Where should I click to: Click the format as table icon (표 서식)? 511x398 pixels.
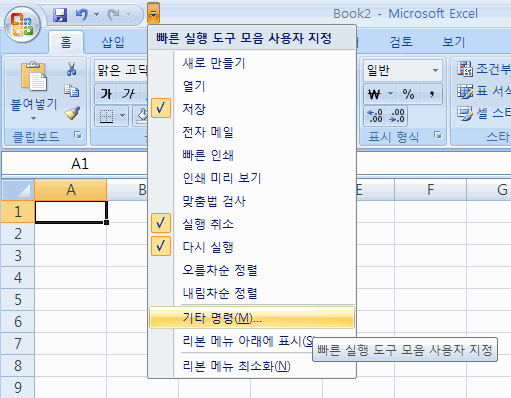click(x=465, y=91)
